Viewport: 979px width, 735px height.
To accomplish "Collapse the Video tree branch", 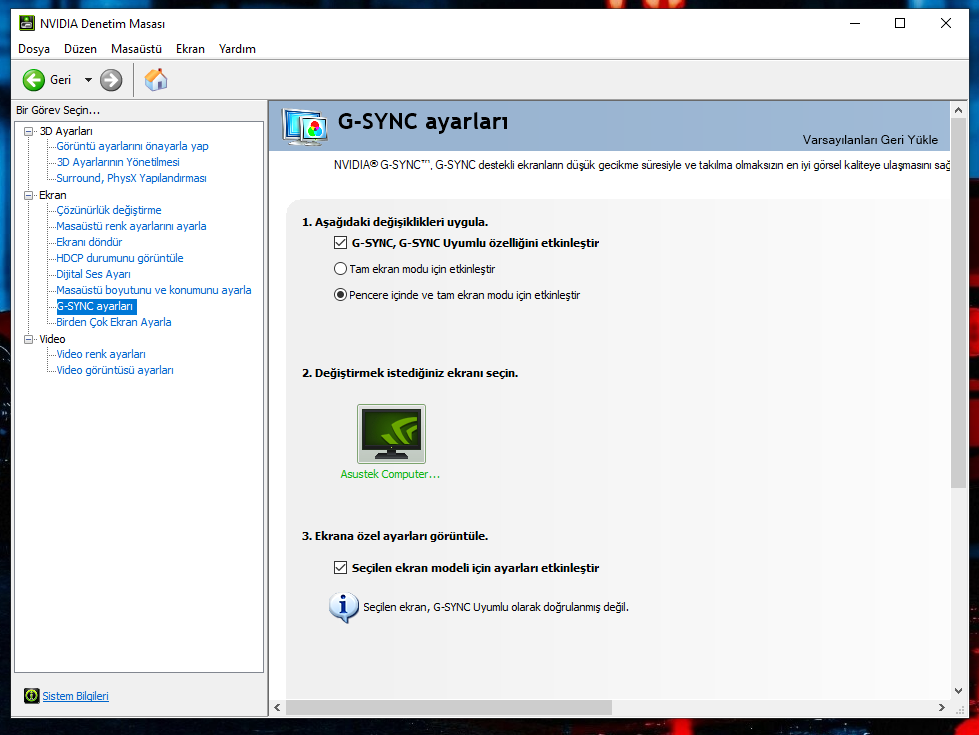I will click(28, 338).
